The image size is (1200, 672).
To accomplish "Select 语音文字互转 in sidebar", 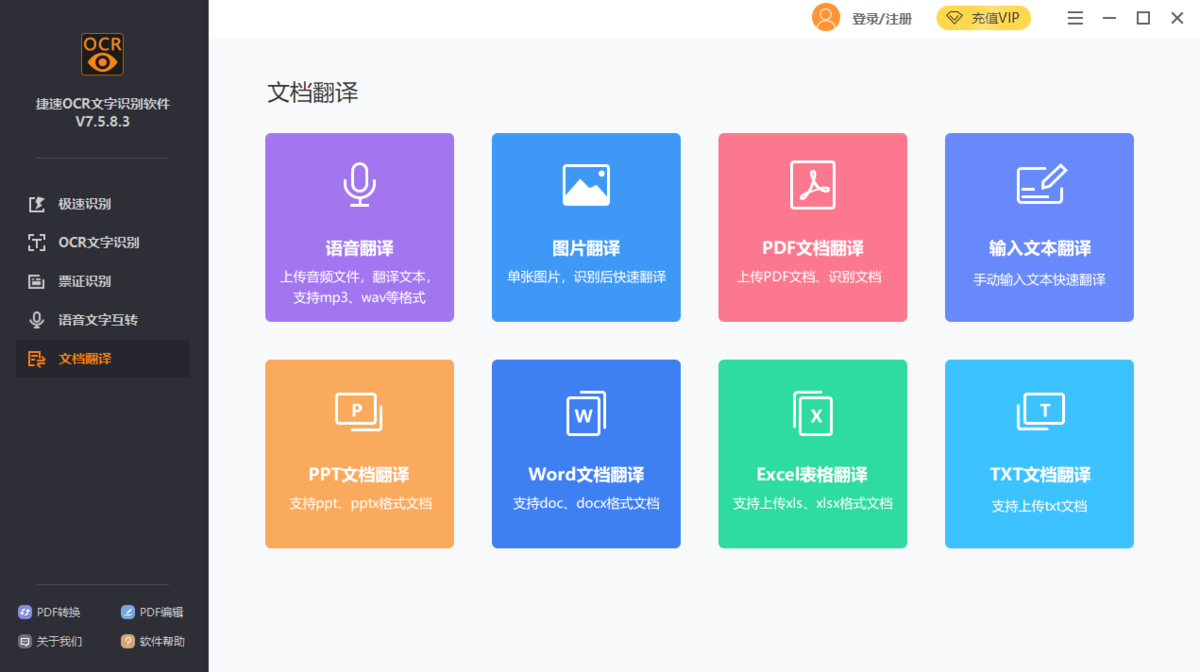I will (x=103, y=320).
